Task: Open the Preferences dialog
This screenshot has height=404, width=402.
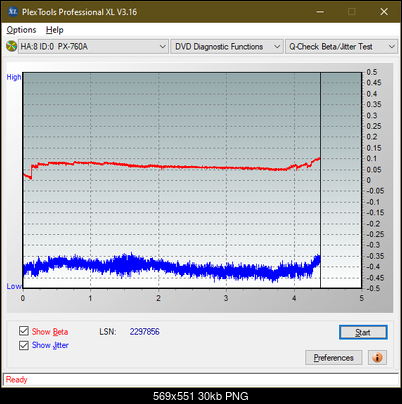Action: point(333,358)
